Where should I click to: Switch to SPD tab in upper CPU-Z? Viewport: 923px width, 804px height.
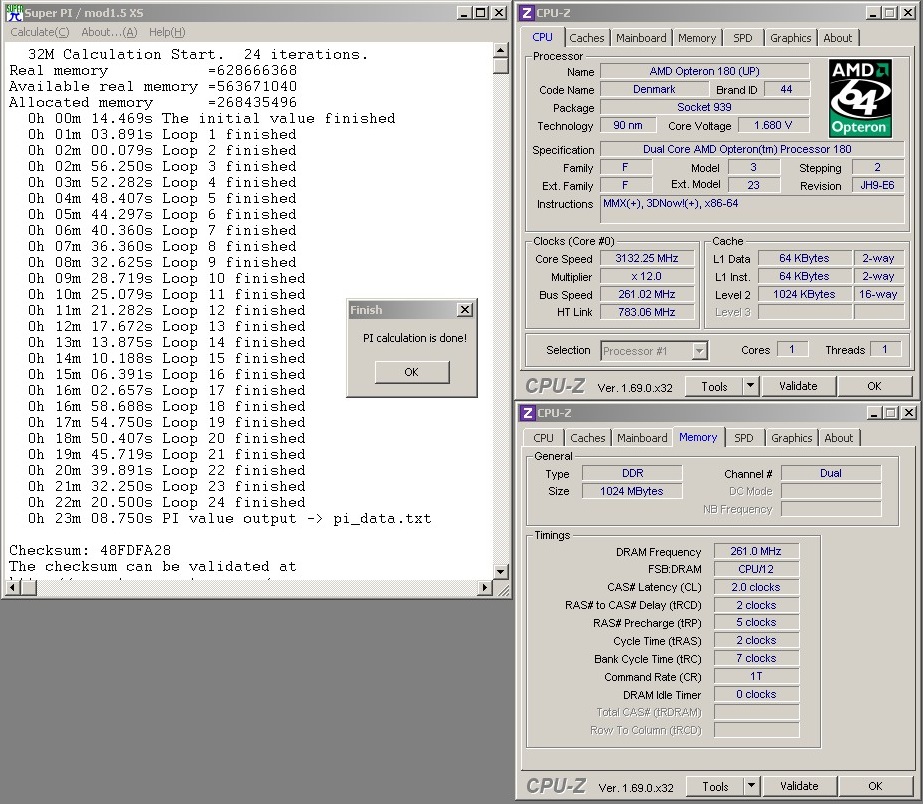(742, 38)
